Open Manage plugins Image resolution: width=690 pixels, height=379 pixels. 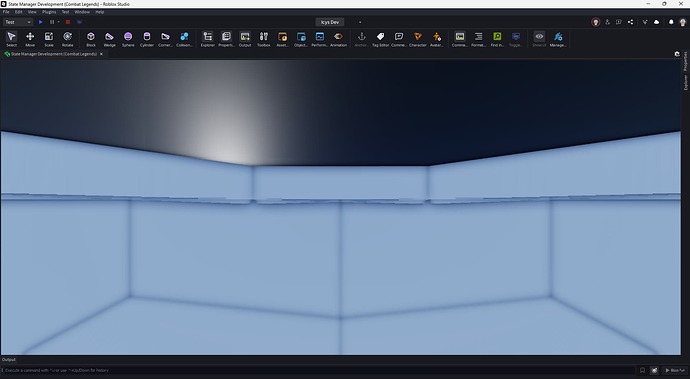coord(558,39)
